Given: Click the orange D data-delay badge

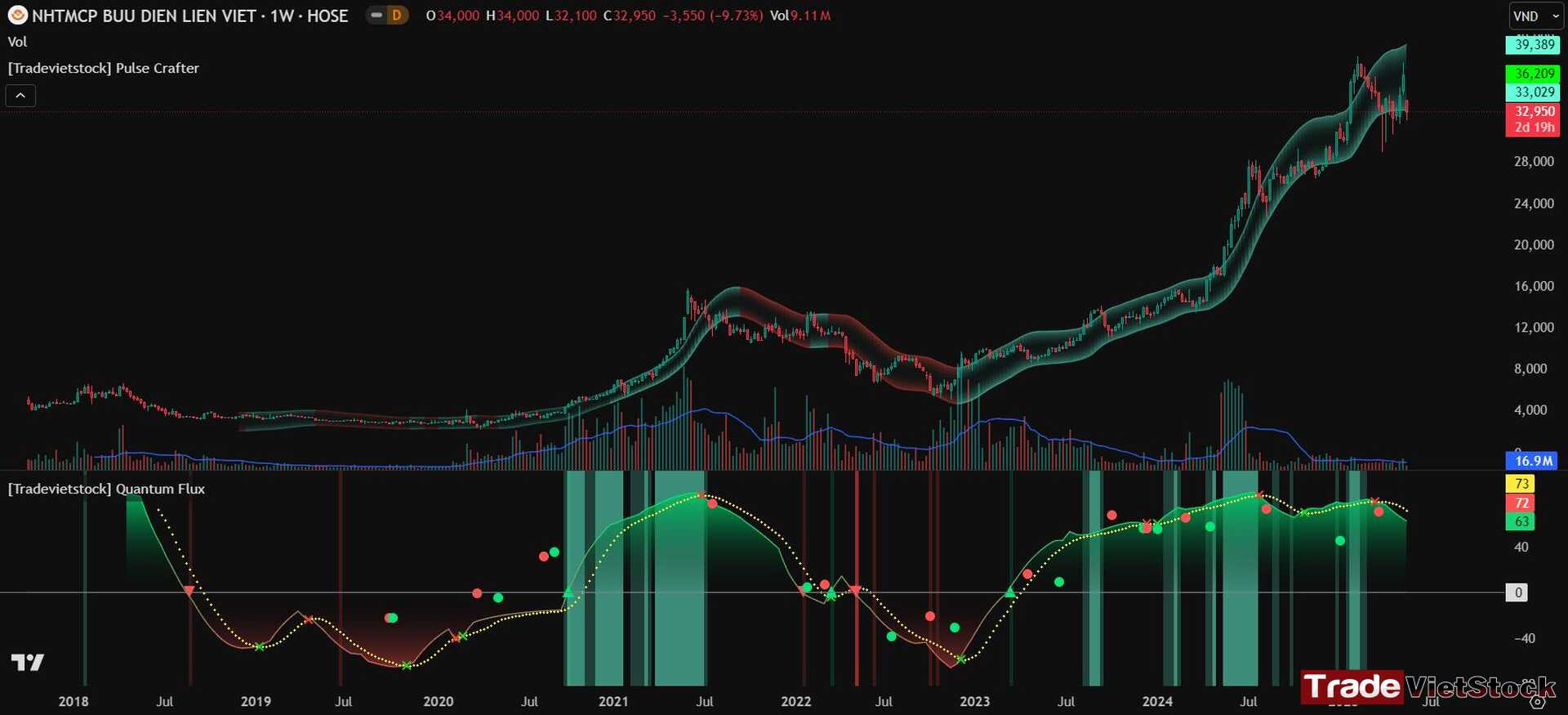Looking at the screenshot, I should (397, 16).
